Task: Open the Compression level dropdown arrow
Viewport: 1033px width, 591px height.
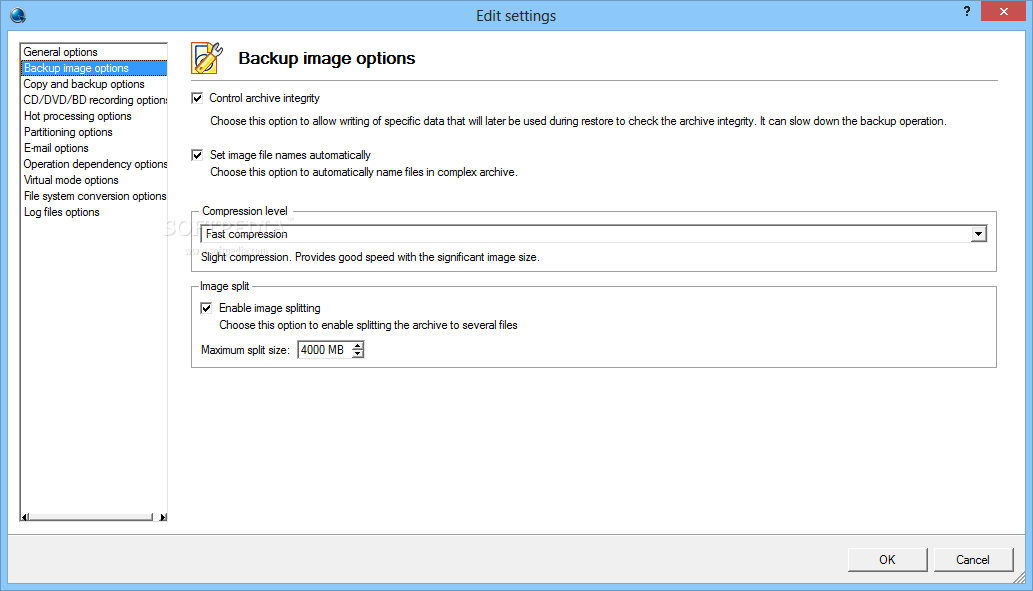Action: (978, 234)
